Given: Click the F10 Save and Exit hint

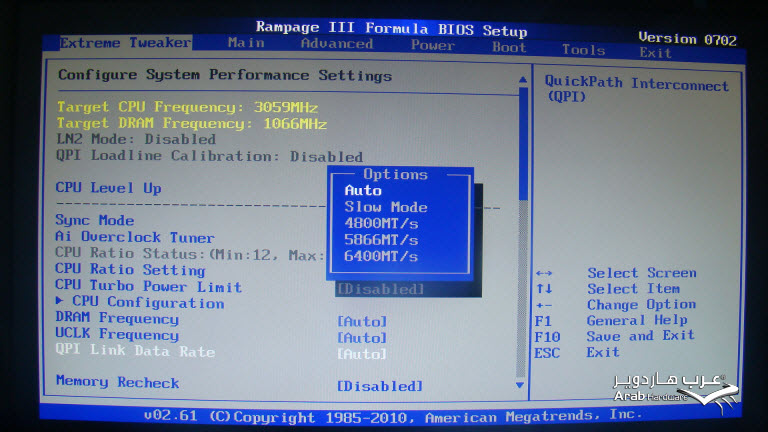Looking at the screenshot, I should pos(615,336).
